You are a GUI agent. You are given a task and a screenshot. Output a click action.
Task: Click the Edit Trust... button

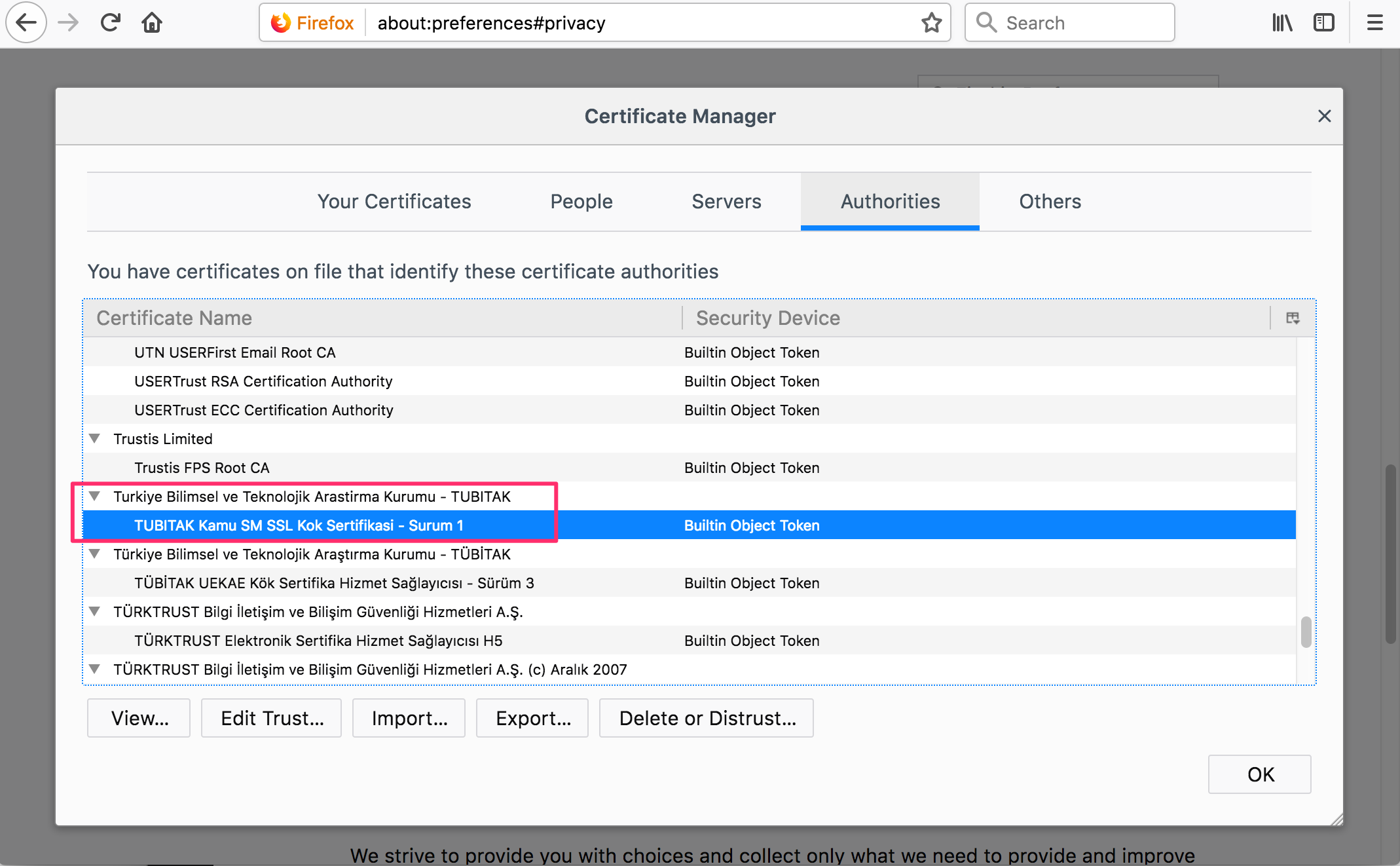pos(272,719)
